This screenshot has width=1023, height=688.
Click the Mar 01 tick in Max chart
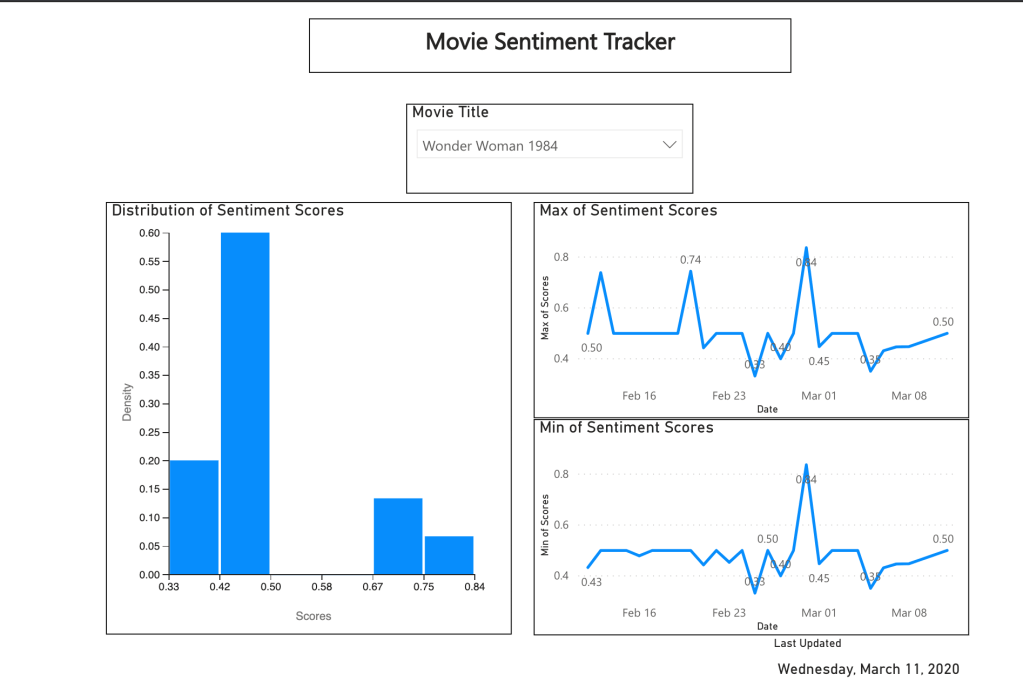pyautogui.click(x=818, y=396)
